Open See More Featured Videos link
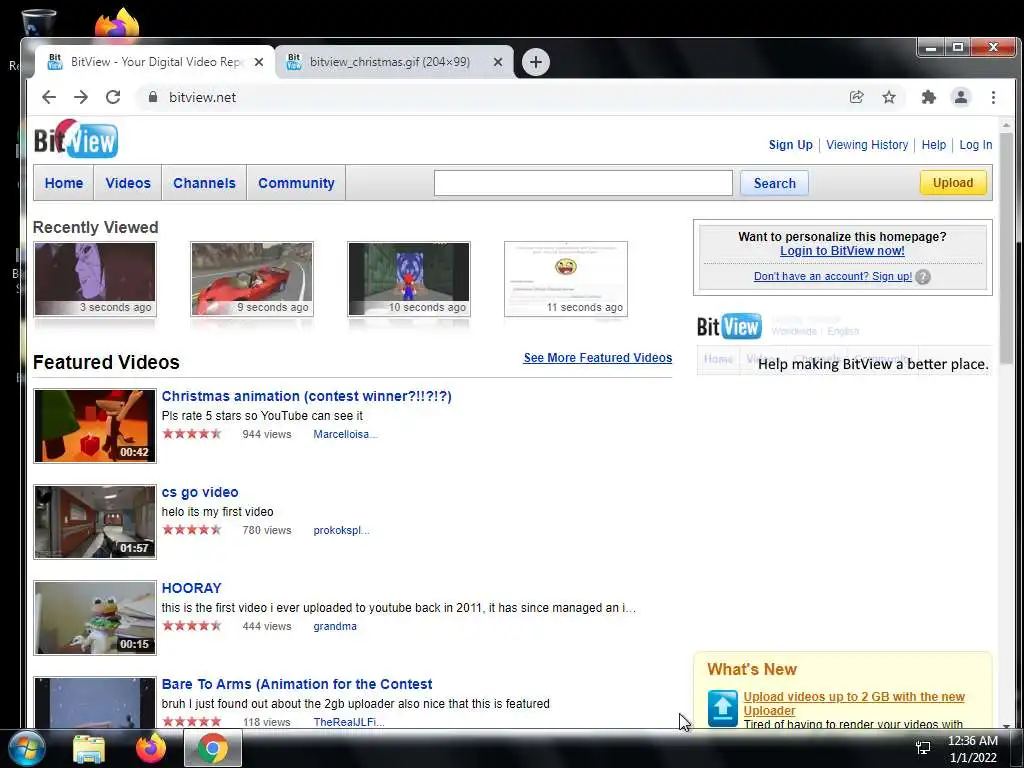This screenshot has width=1024, height=768. tap(598, 358)
